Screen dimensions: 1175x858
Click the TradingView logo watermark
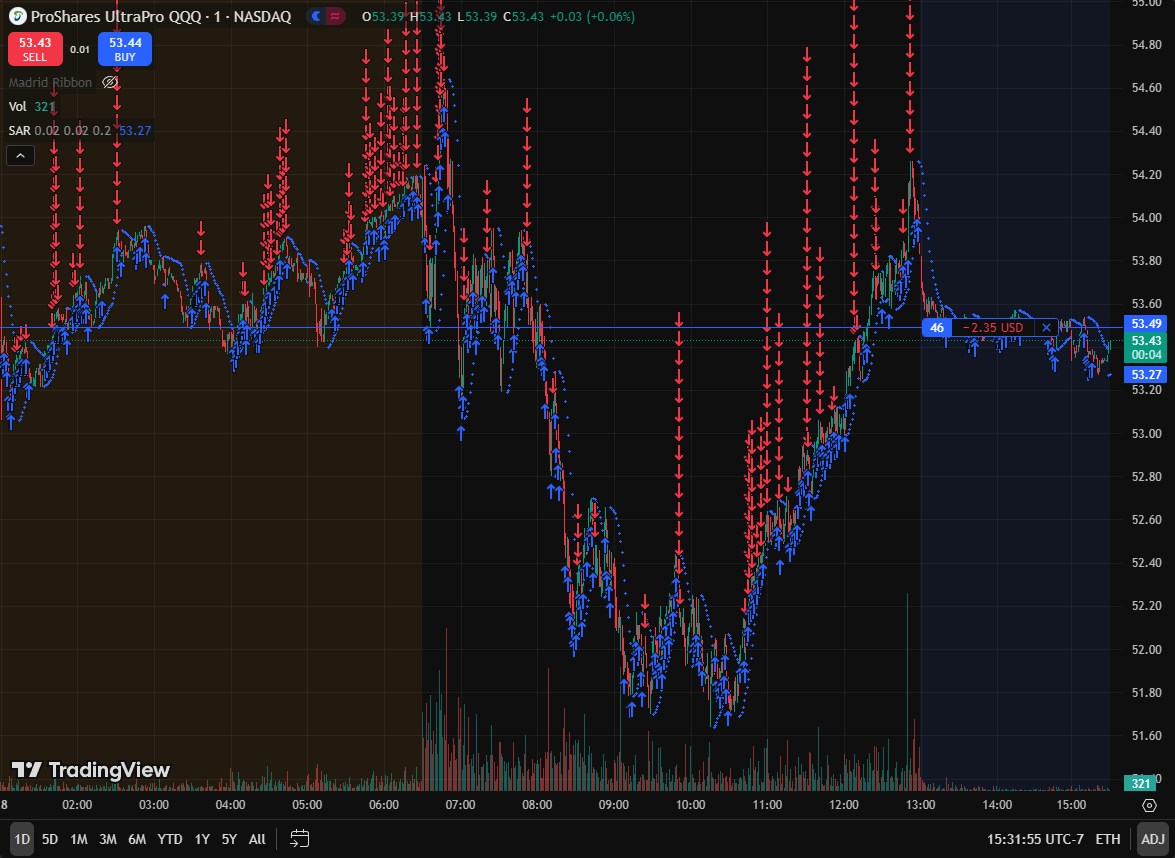pyautogui.click(x=91, y=770)
